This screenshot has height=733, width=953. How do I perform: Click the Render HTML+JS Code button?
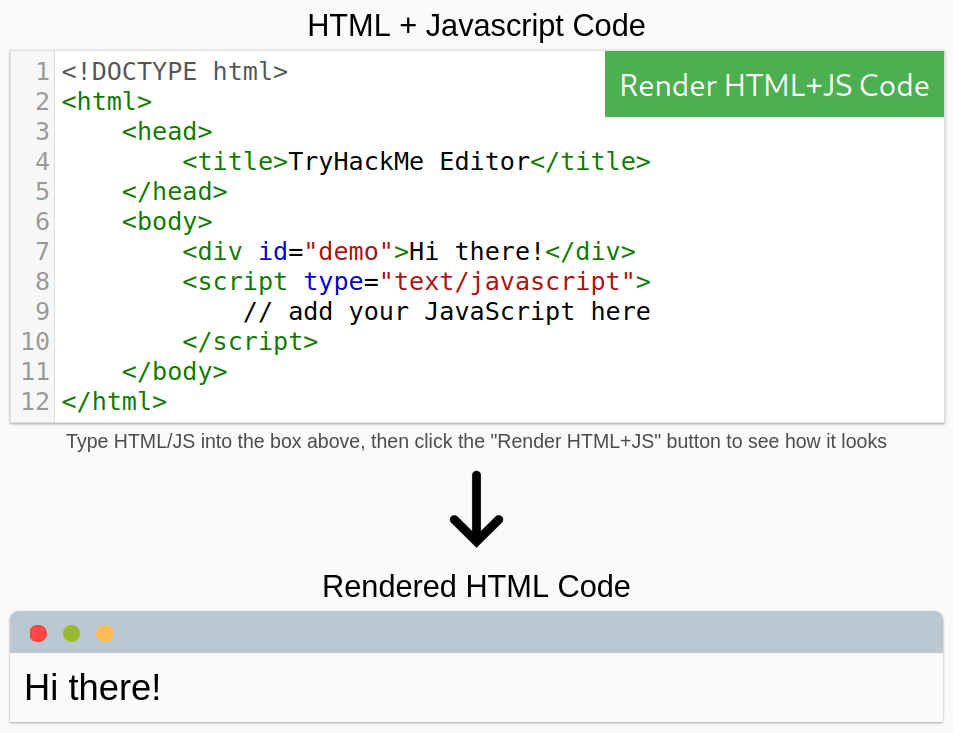774,85
